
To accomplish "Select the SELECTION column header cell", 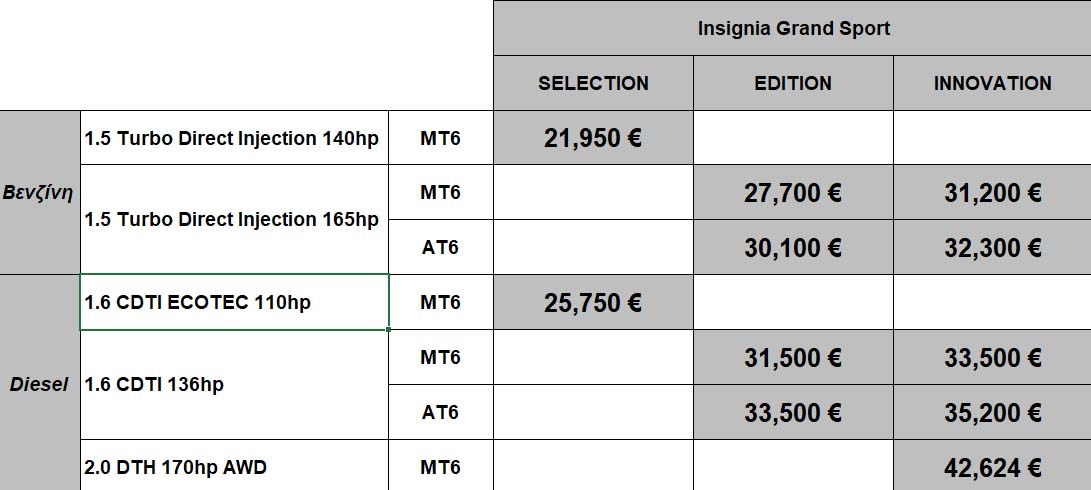I will (x=593, y=83).
